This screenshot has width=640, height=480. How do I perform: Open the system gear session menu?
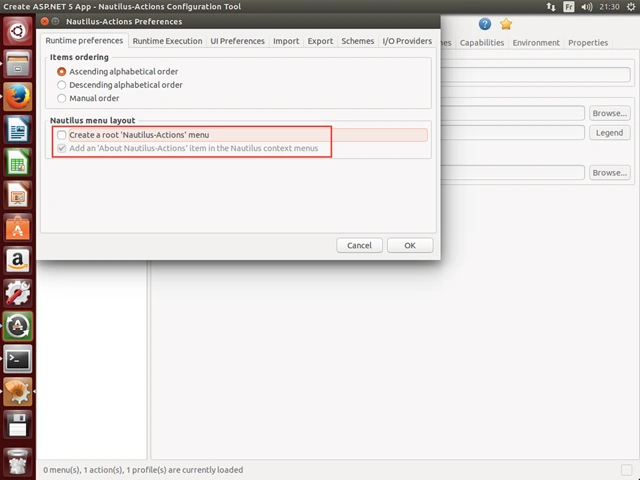(x=631, y=7)
